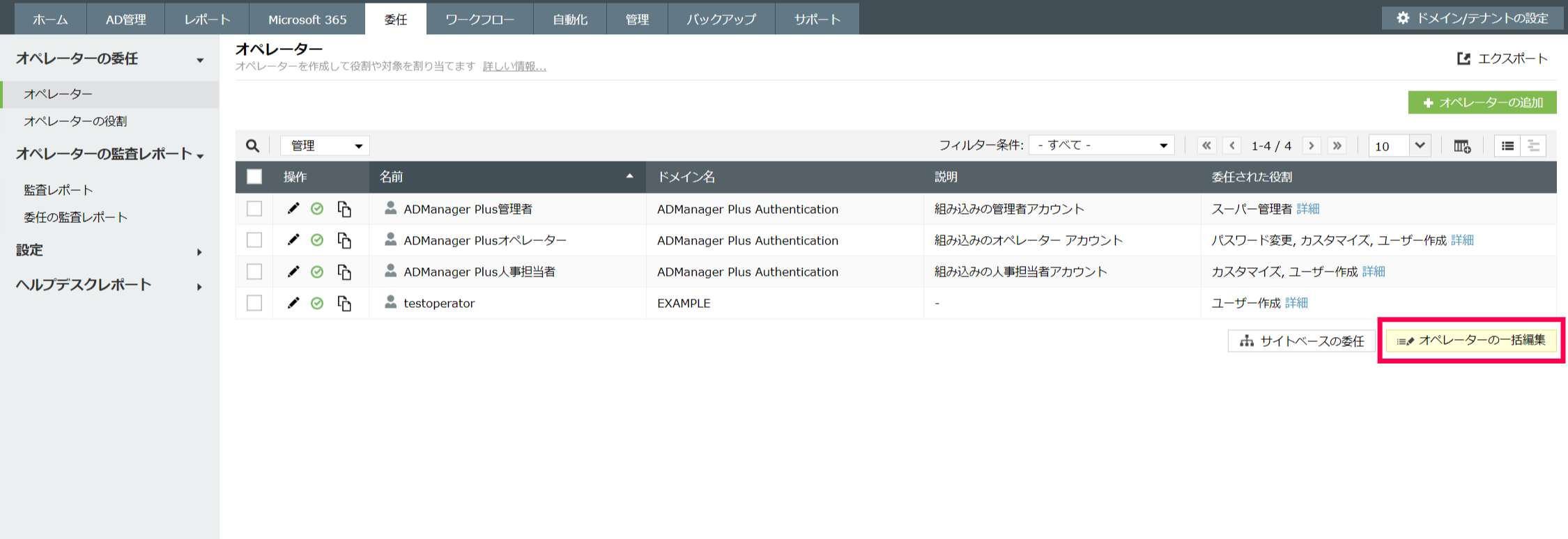
Task: Open 詳細 link for スーパー管理者 role
Action: click(x=1308, y=209)
